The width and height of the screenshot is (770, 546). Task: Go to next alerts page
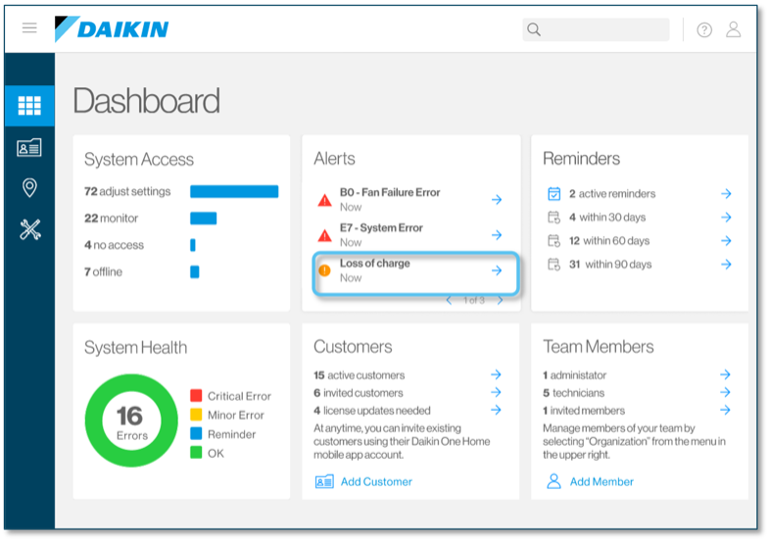click(500, 300)
